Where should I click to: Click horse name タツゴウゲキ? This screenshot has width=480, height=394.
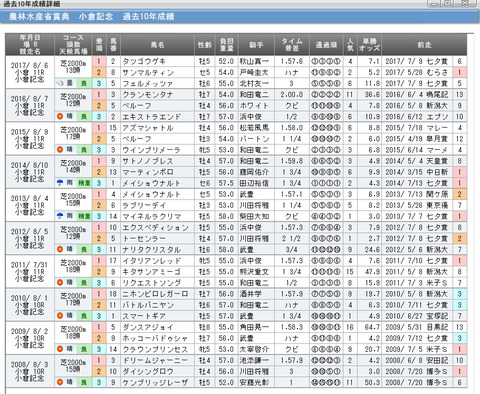(x=144, y=61)
